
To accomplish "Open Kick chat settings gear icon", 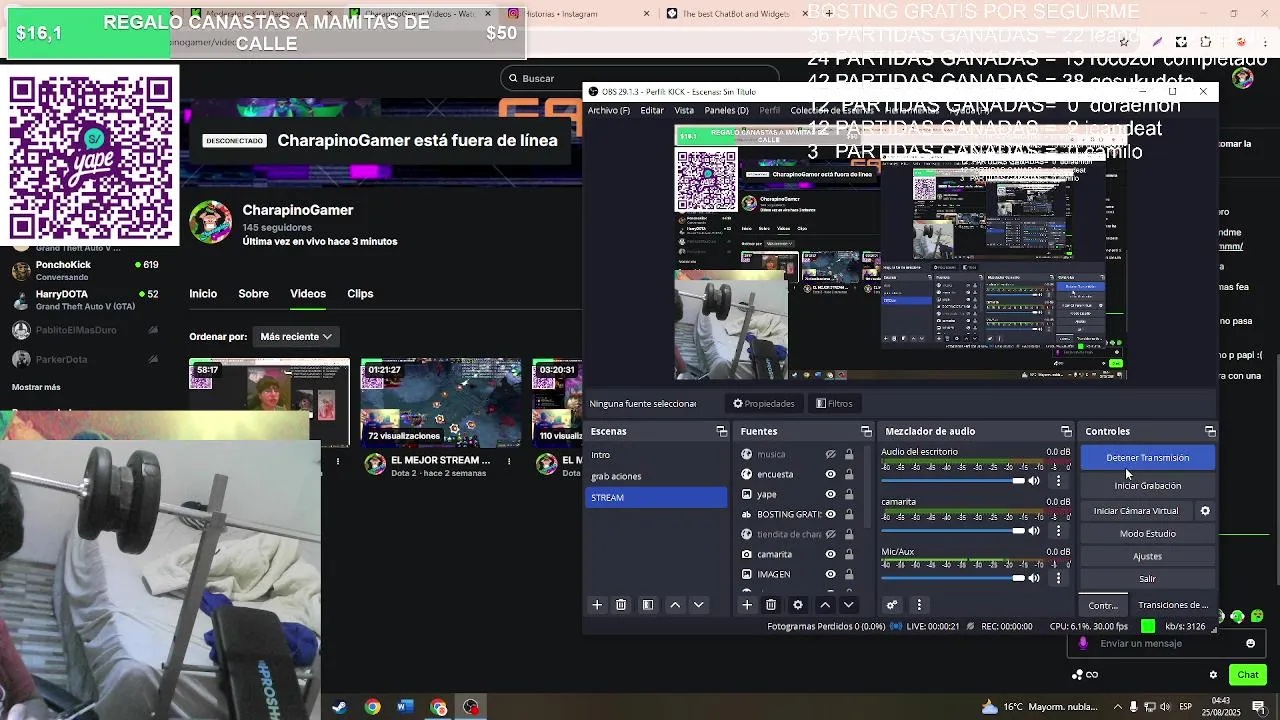I will pyautogui.click(x=1213, y=675).
